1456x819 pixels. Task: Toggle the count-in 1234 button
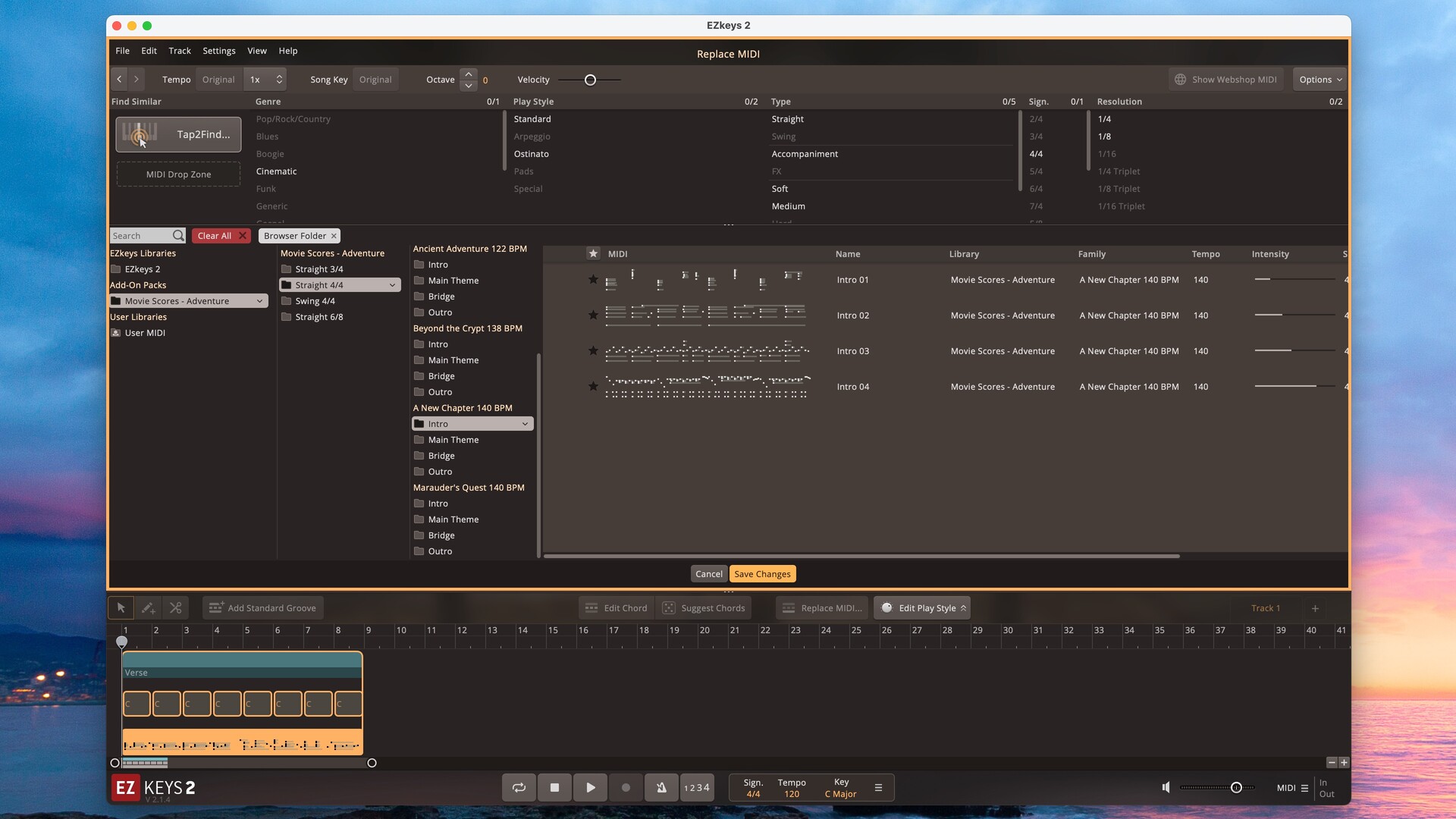click(696, 787)
